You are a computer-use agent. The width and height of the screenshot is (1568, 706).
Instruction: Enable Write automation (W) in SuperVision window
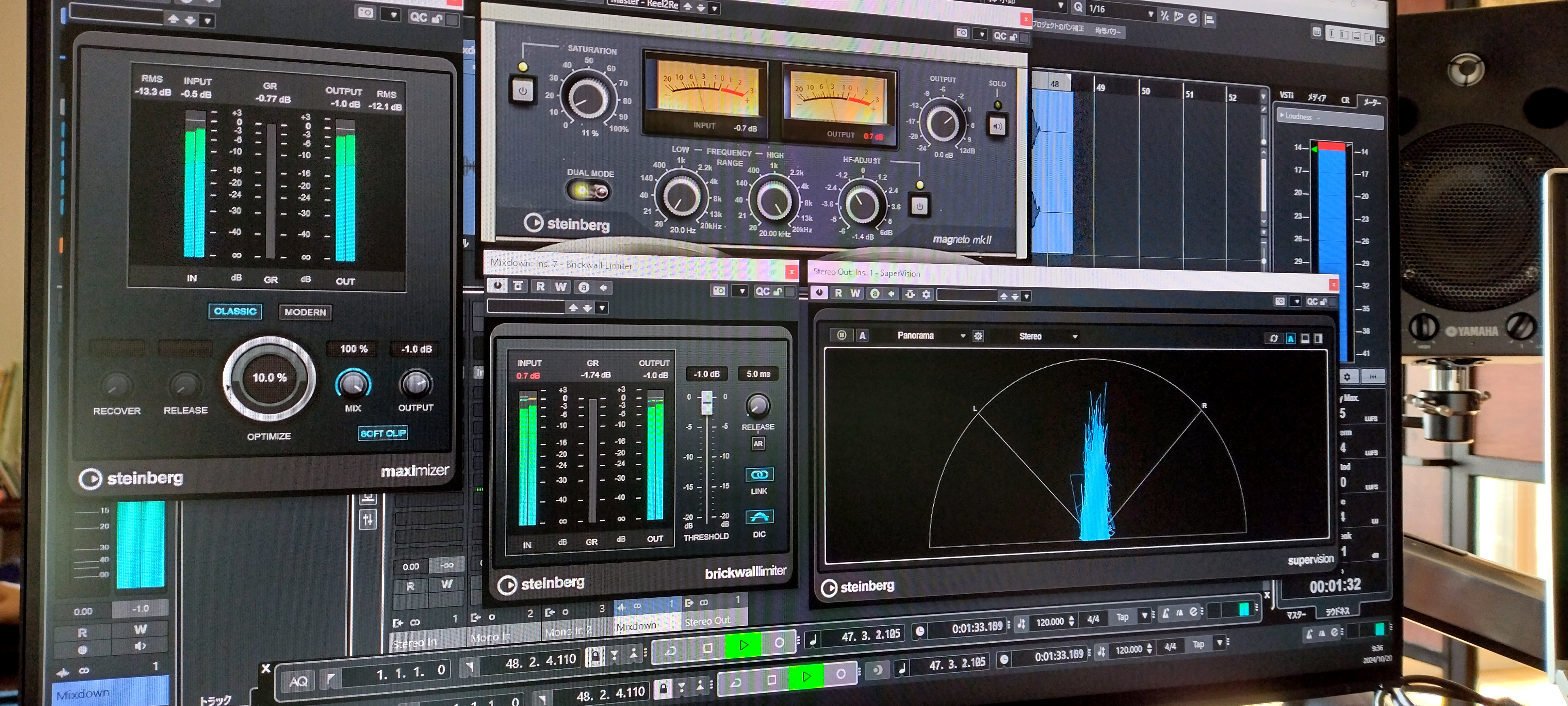855,293
